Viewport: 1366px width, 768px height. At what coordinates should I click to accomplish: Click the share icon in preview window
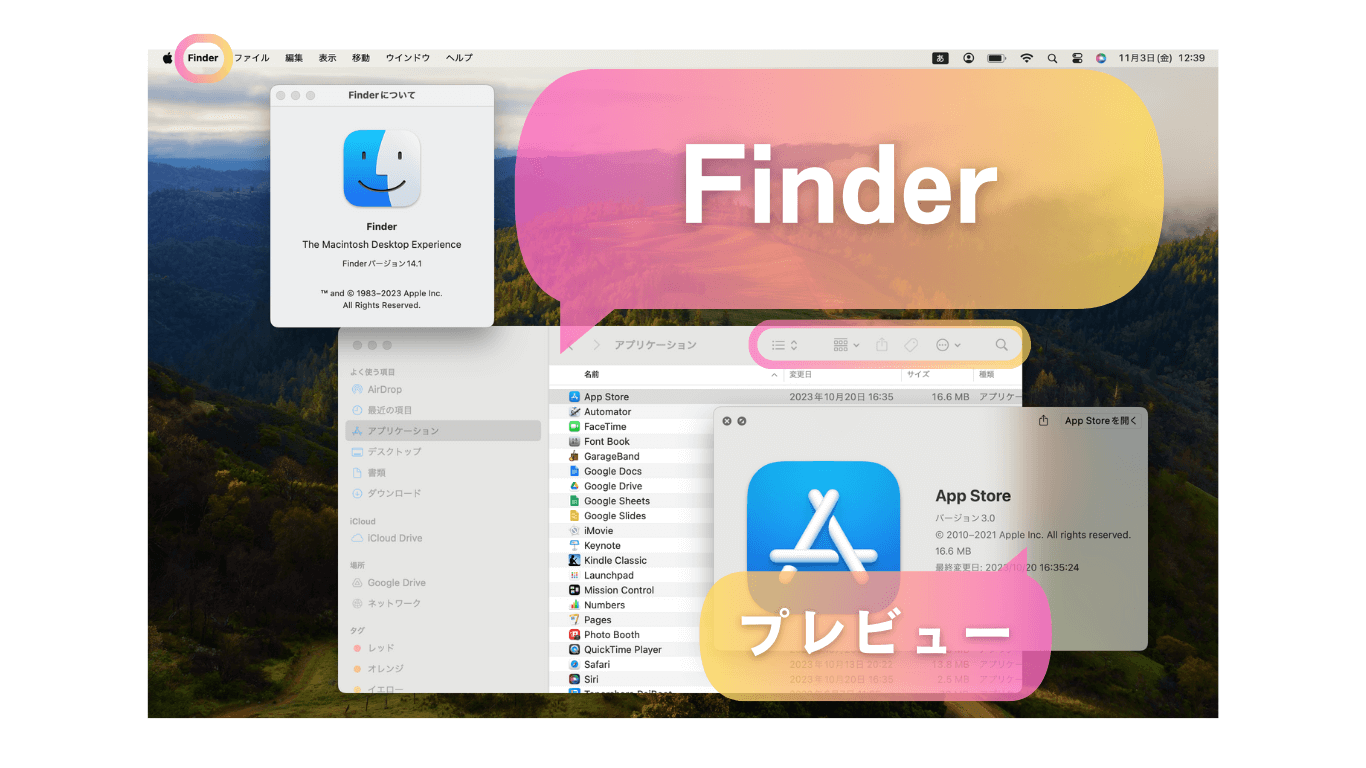[x=1044, y=421]
